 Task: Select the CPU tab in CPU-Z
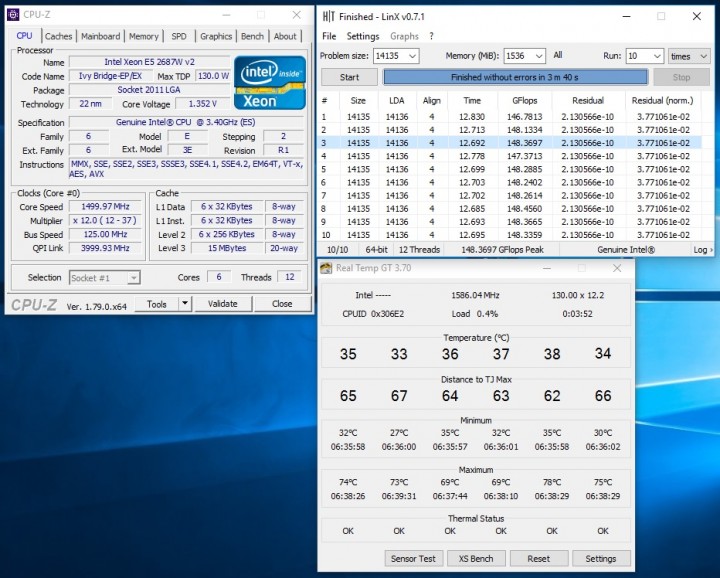pyautogui.click(x=24, y=36)
